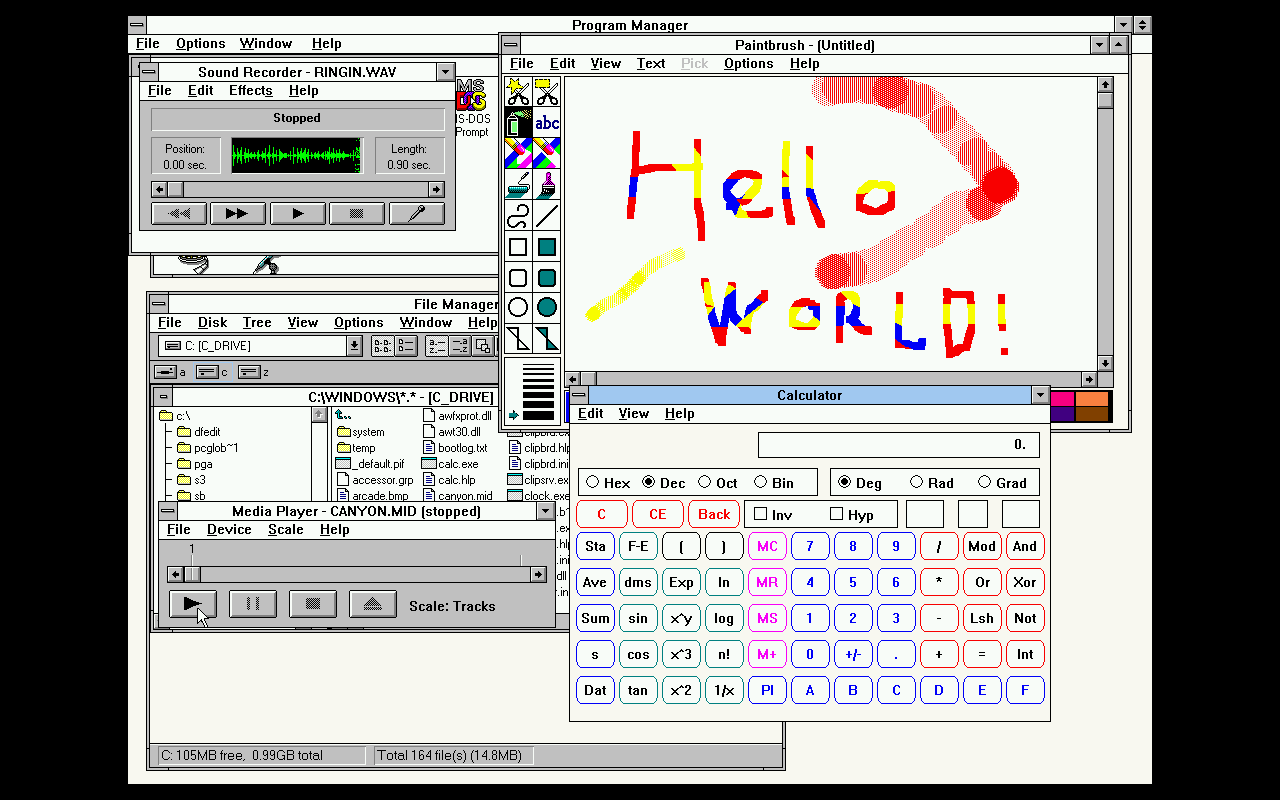Viewport: 1280px width, 800px height.
Task: Click the Media Player play button
Action: 193,604
